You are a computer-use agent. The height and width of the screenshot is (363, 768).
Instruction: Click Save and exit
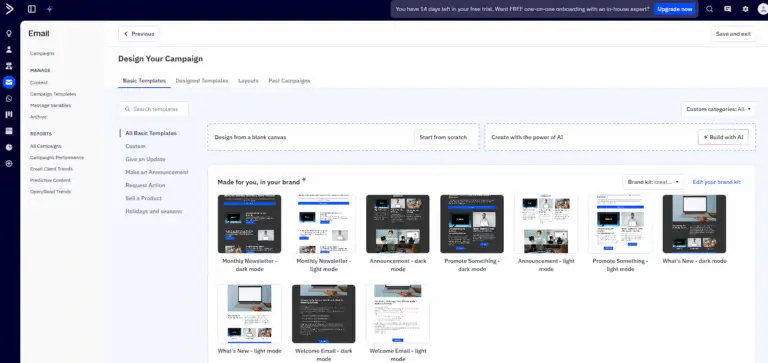click(x=733, y=34)
